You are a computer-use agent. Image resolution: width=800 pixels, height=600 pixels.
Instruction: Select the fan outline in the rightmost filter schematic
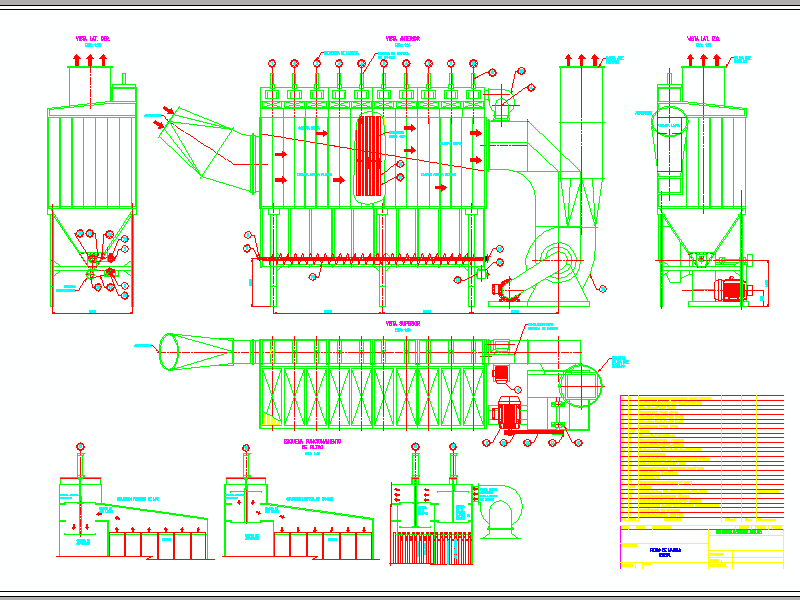tap(500, 512)
